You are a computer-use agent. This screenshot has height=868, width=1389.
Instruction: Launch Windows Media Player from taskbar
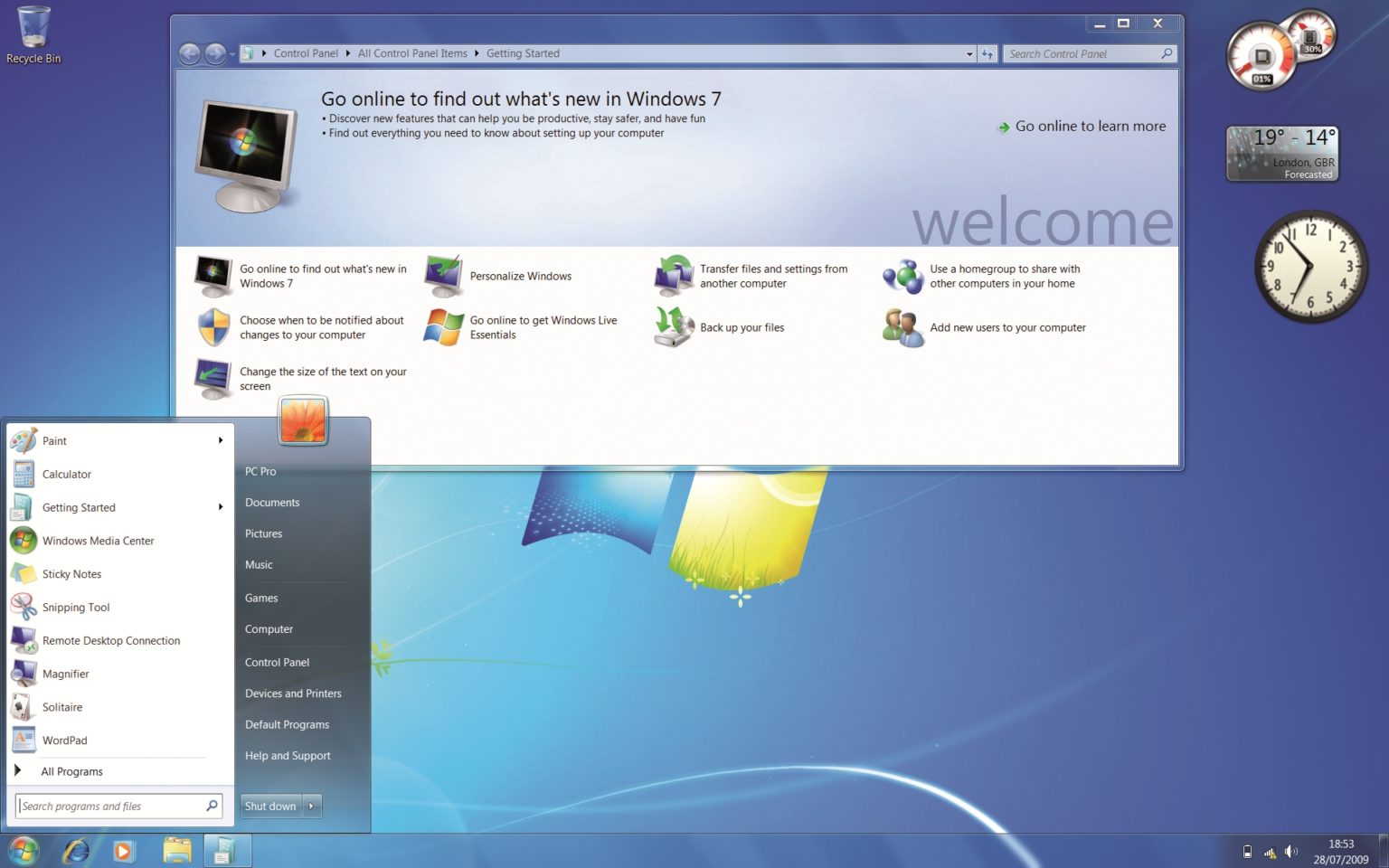pos(123,851)
